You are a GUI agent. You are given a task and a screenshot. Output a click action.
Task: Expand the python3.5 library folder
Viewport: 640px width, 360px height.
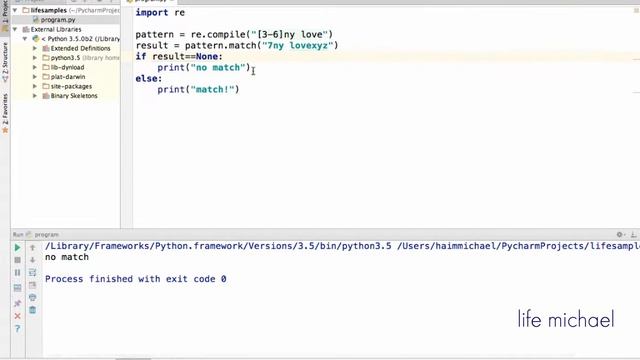point(35,58)
